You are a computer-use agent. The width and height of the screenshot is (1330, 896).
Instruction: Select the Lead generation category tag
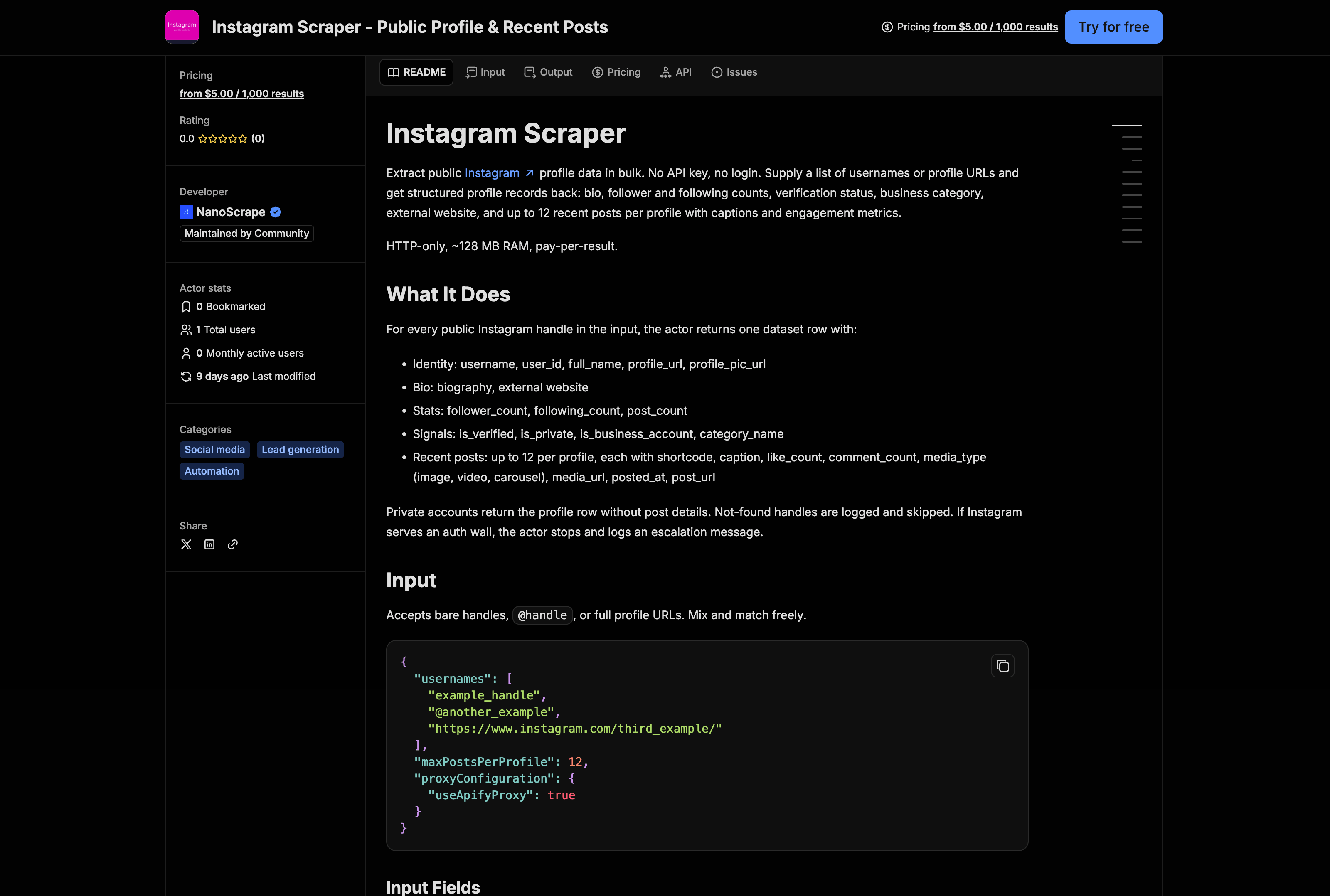[x=300, y=450]
